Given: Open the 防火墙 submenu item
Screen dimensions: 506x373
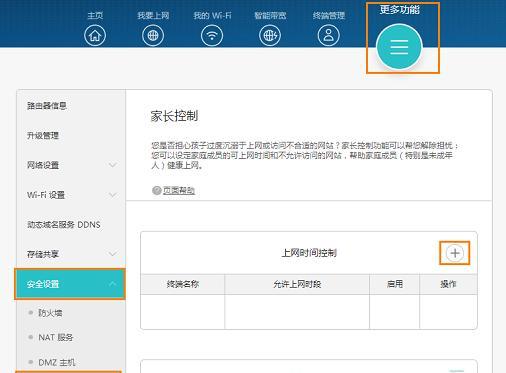Looking at the screenshot, I should point(50,313).
